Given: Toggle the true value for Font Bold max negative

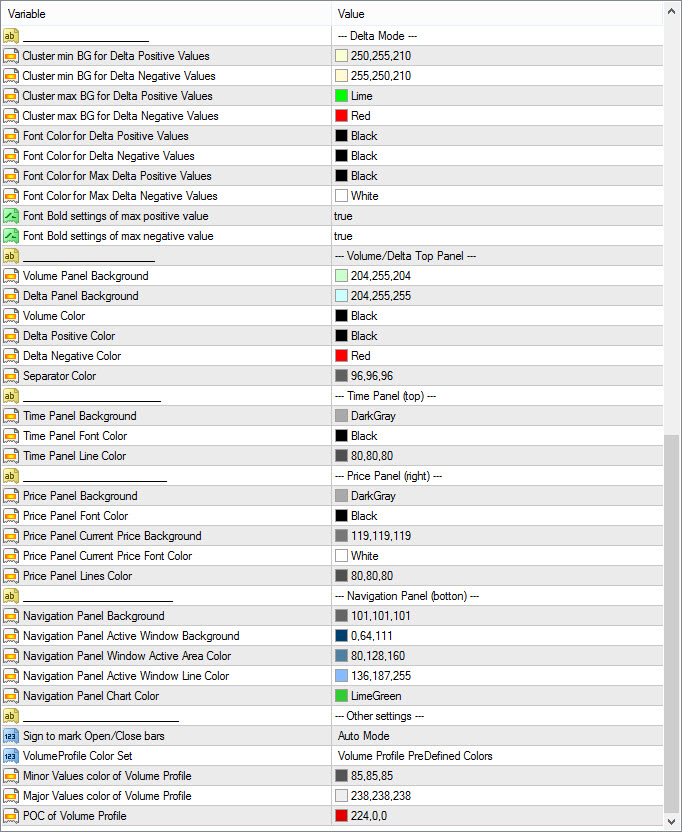Looking at the screenshot, I should pos(343,236).
